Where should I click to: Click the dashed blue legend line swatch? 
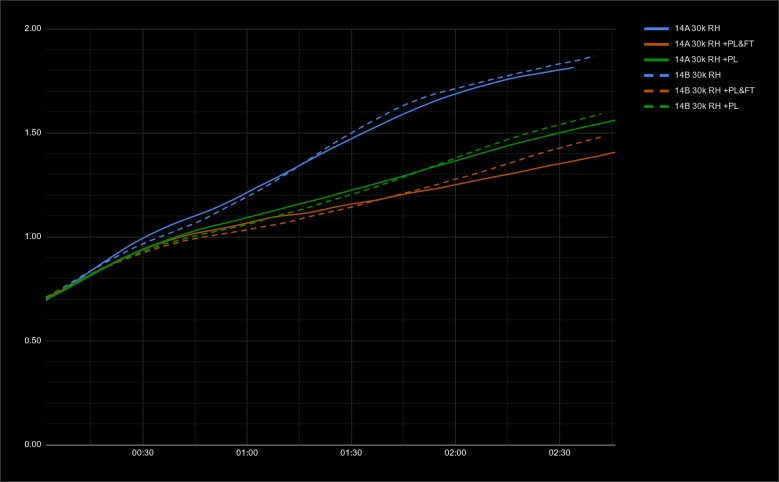[655, 75]
